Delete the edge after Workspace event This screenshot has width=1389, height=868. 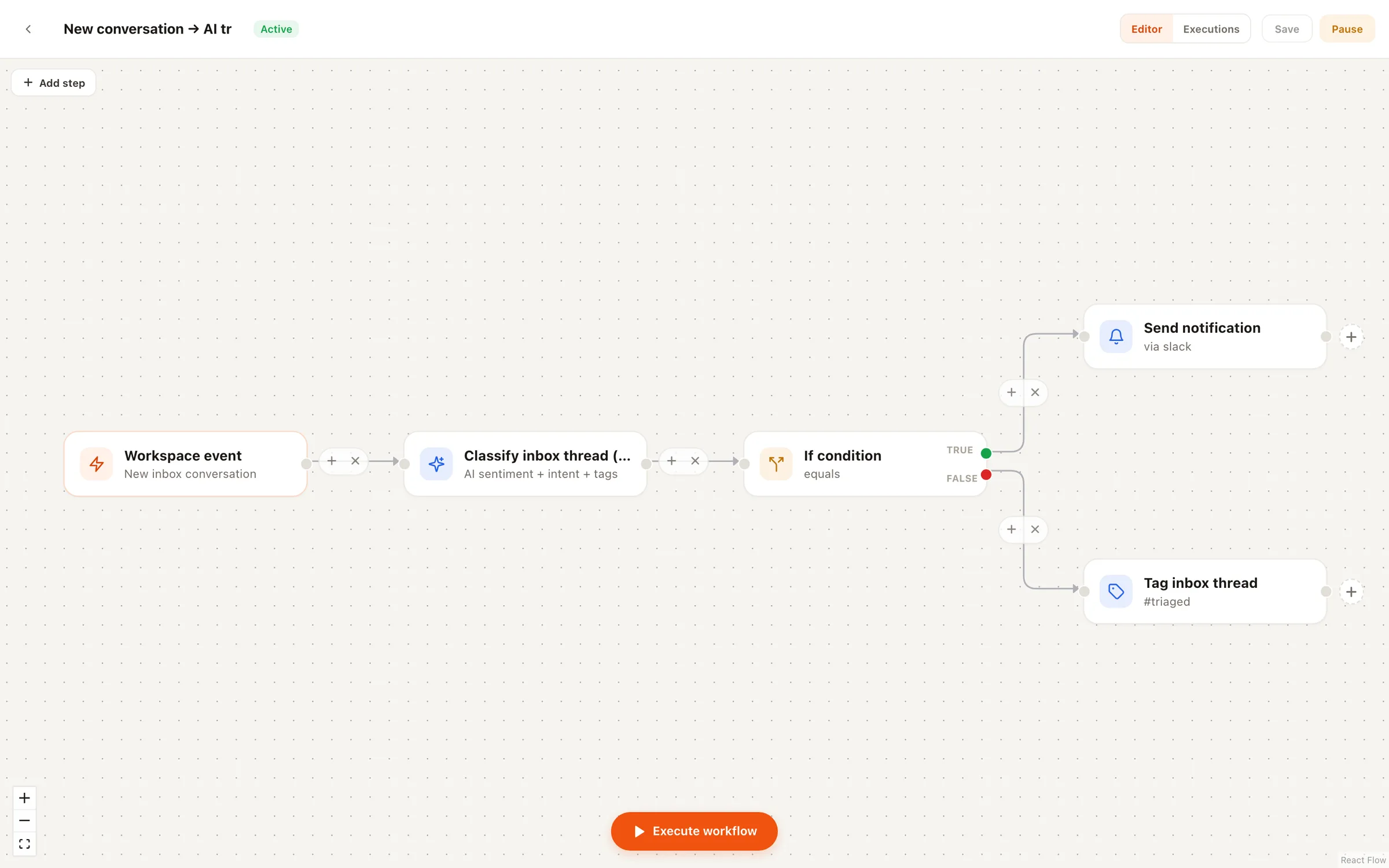coord(355,461)
